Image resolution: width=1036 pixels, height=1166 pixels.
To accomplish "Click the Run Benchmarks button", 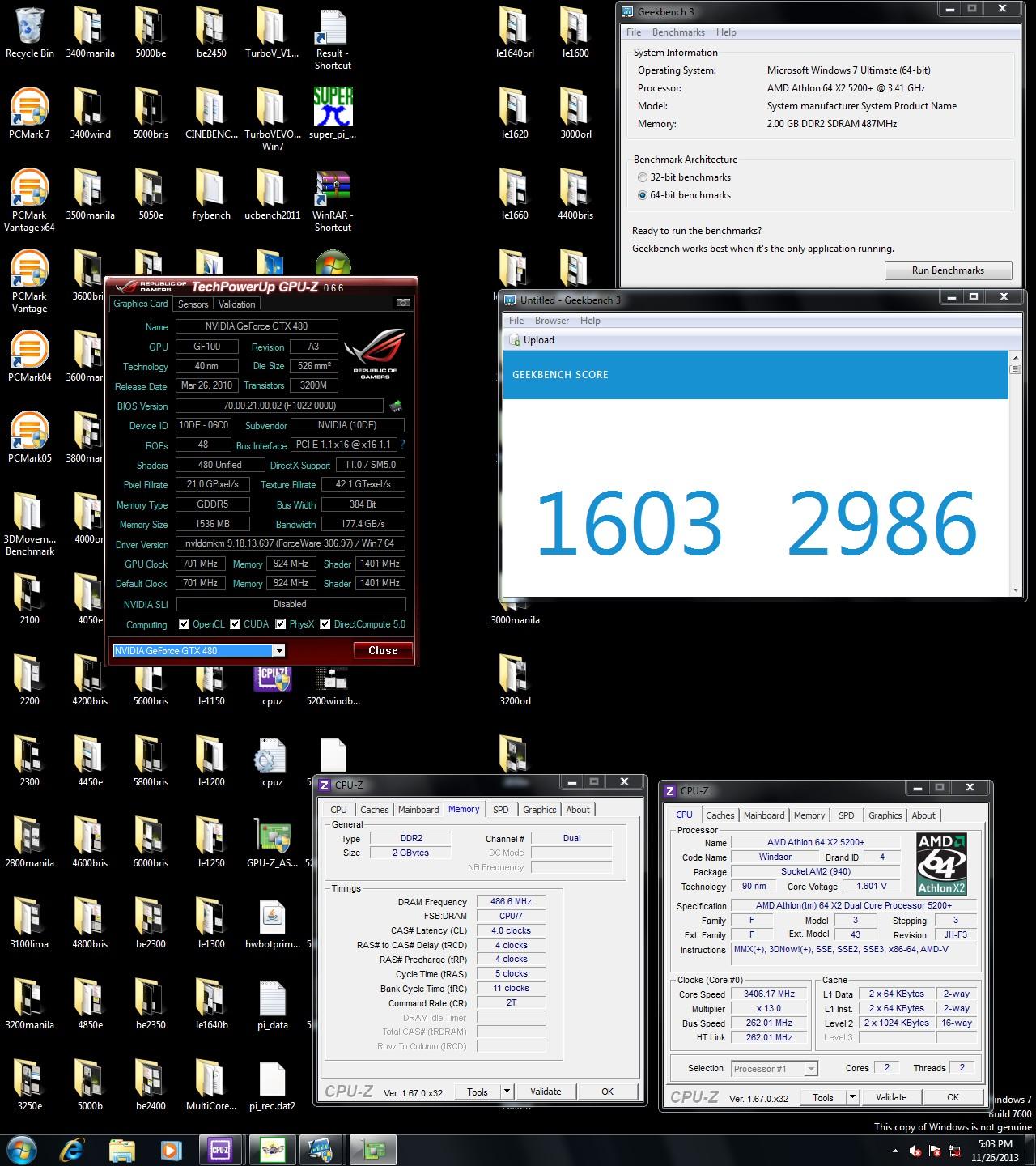I will pos(948,270).
